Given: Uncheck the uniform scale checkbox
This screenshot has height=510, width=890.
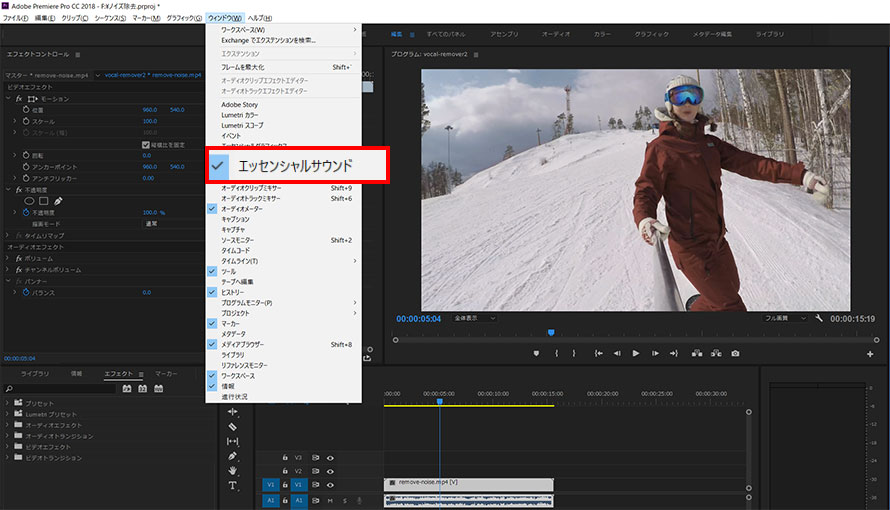Looking at the screenshot, I should pyautogui.click(x=146, y=145).
